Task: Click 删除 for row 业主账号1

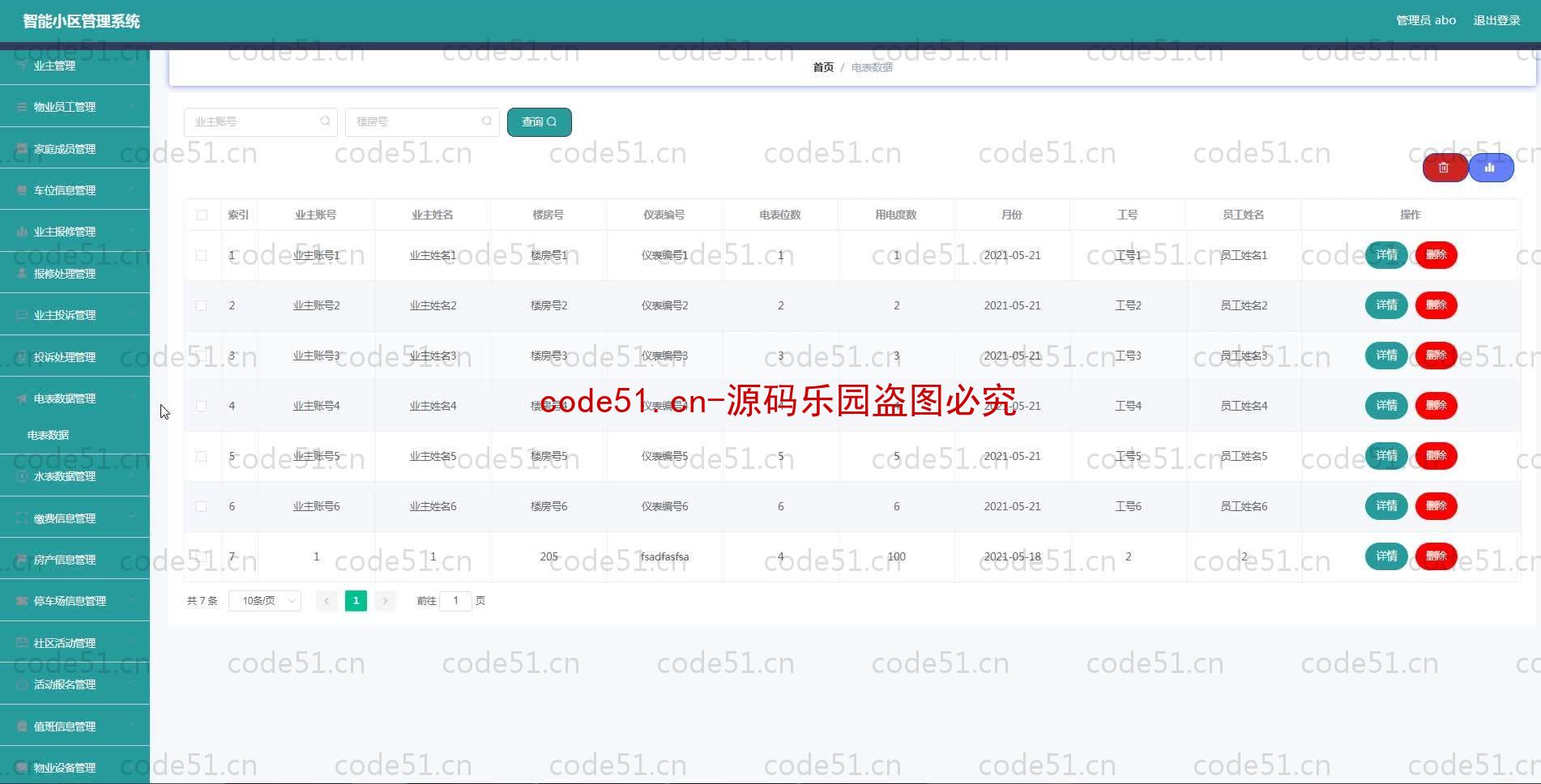Action: coord(1436,255)
